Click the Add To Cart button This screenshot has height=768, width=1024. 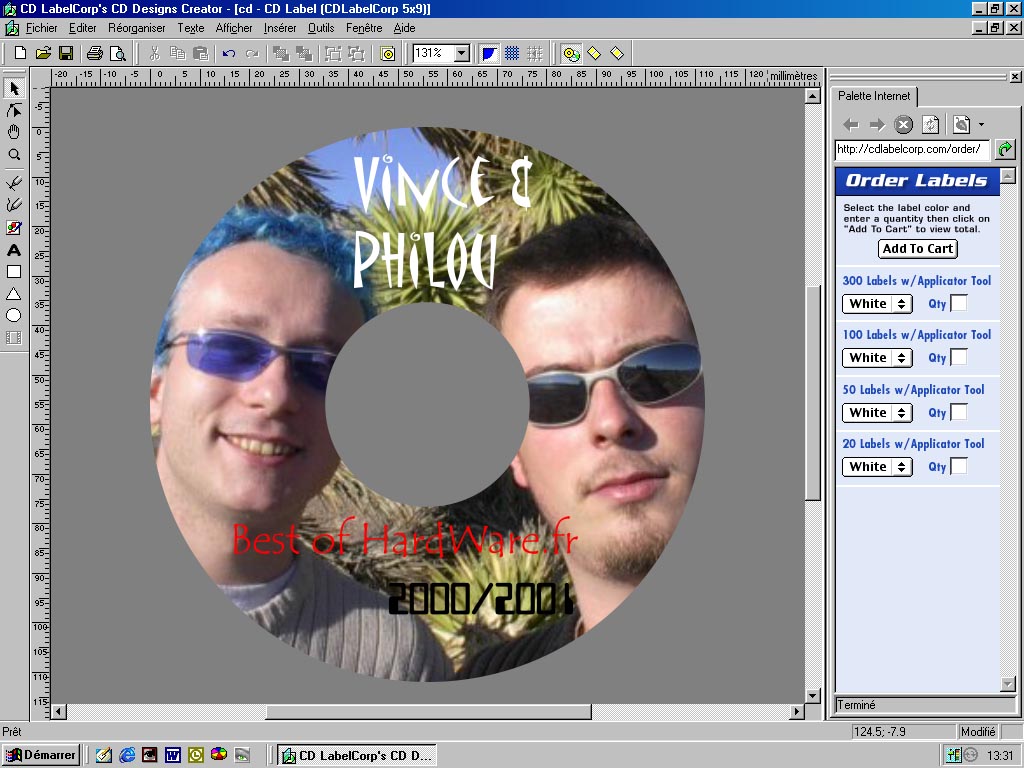pyautogui.click(x=918, y=249)
